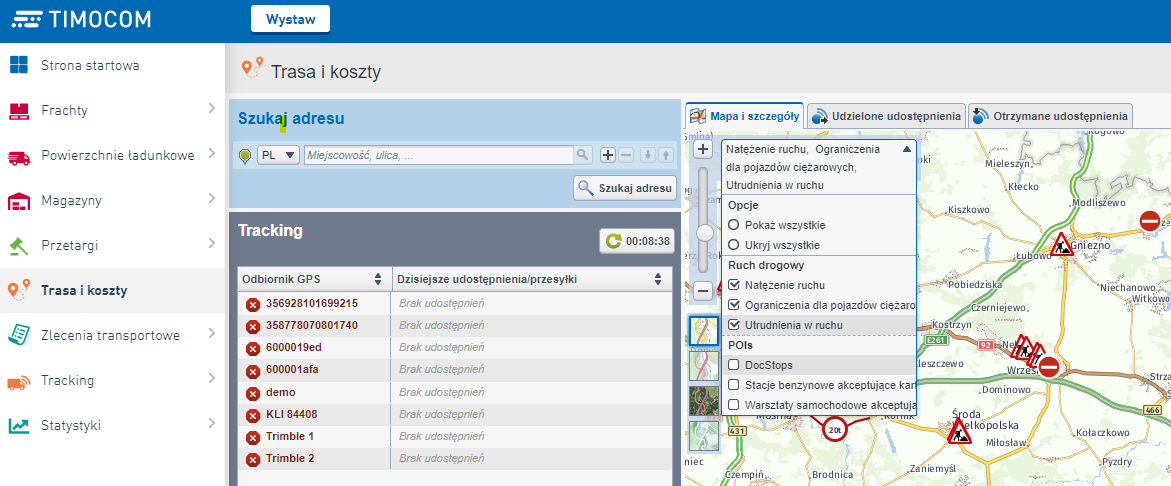Open Strona startowa from the sidebar
This screenshot has height=486, width=1171.
point(90,66)
